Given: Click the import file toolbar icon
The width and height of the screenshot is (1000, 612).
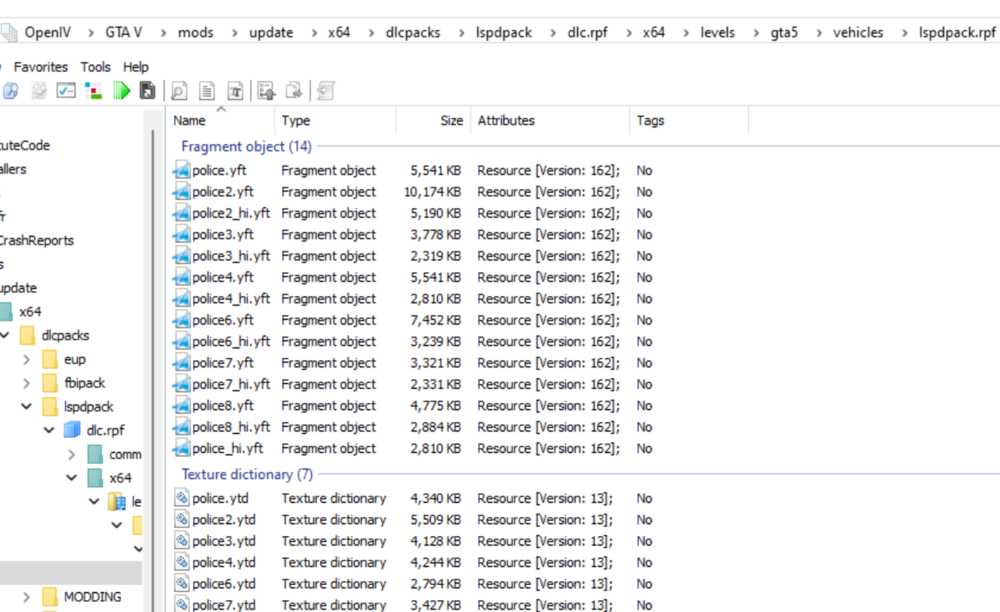Looking at the screenshot, I should [x=266, y=90].
